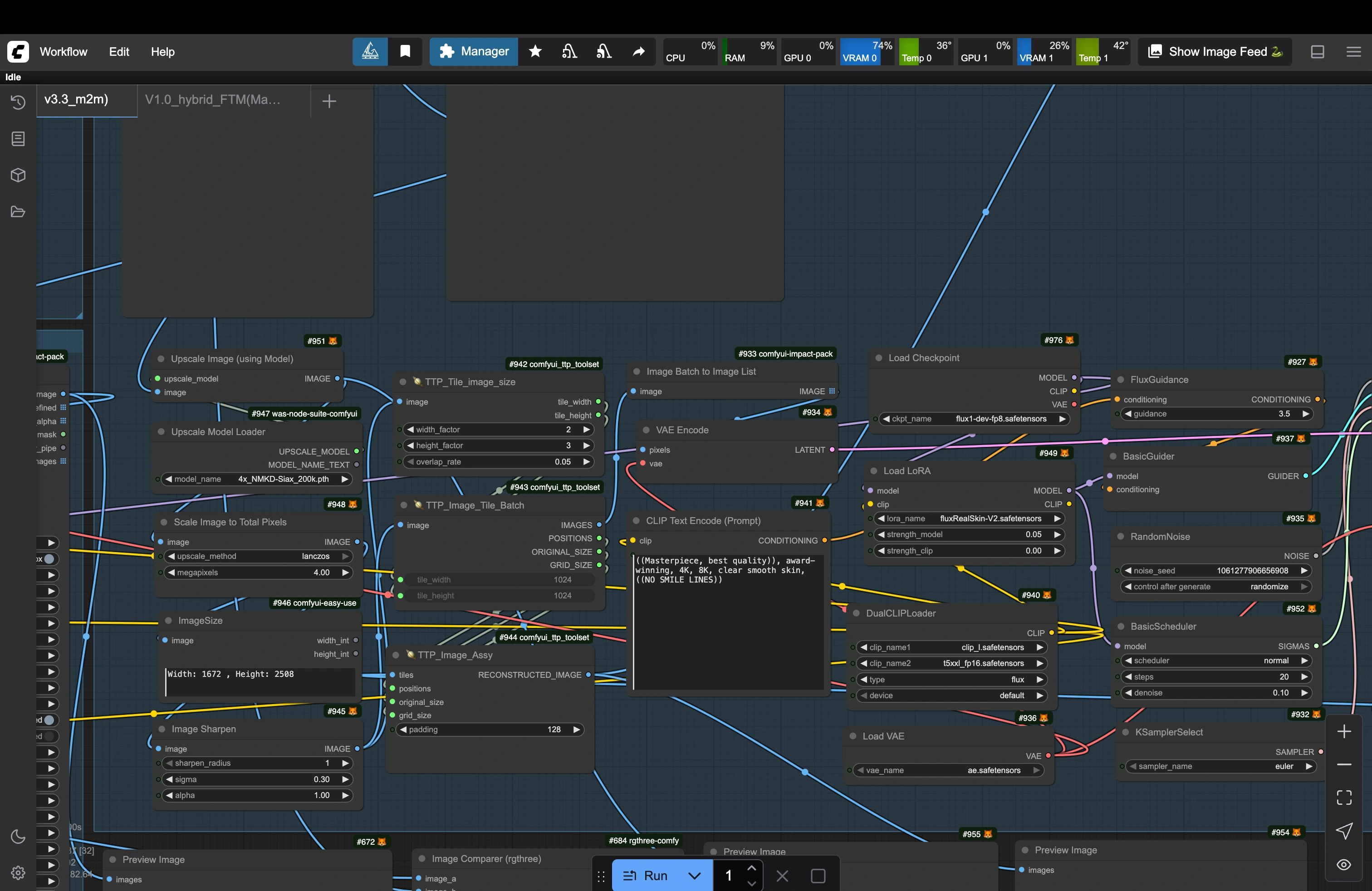Click the Manager button
Viewport: 1372px width, 891px height.
474,51
